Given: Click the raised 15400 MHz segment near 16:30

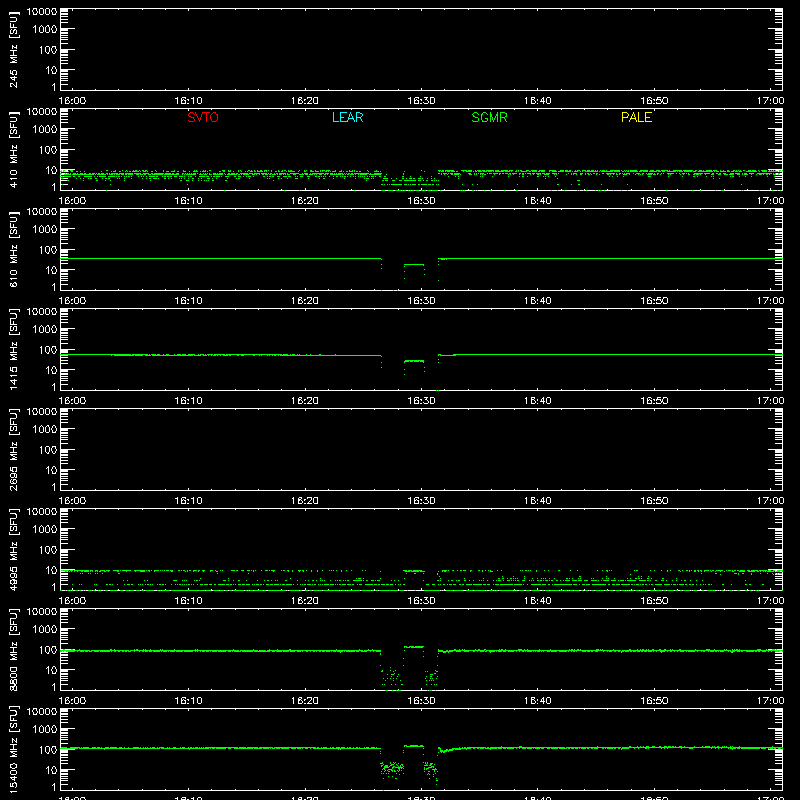Looking at the screenshot, I should 414,746.
